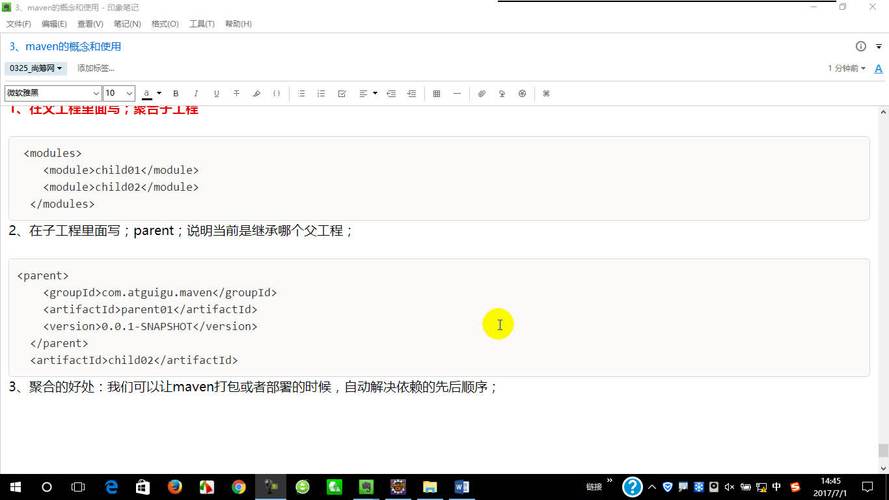
Task: Expand the alignment options arrow
Action: 375,94
